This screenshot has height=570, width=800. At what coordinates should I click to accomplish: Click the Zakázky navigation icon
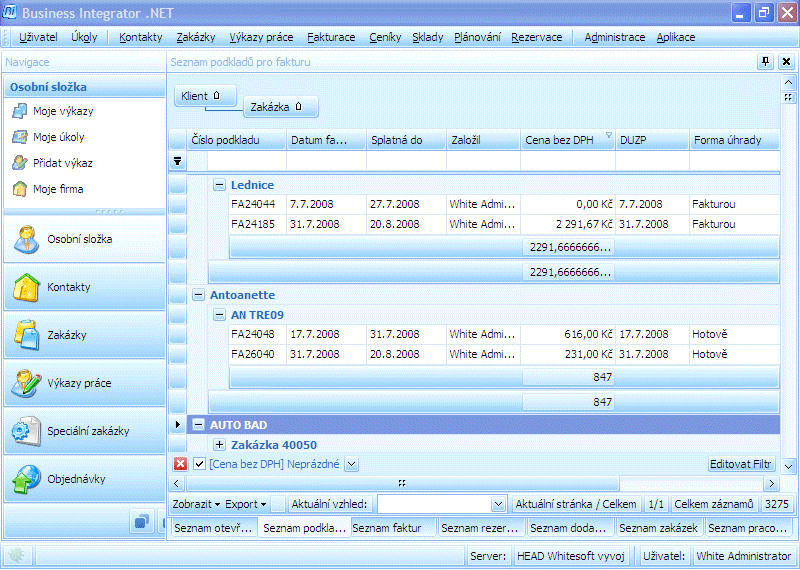coord(25,336)
